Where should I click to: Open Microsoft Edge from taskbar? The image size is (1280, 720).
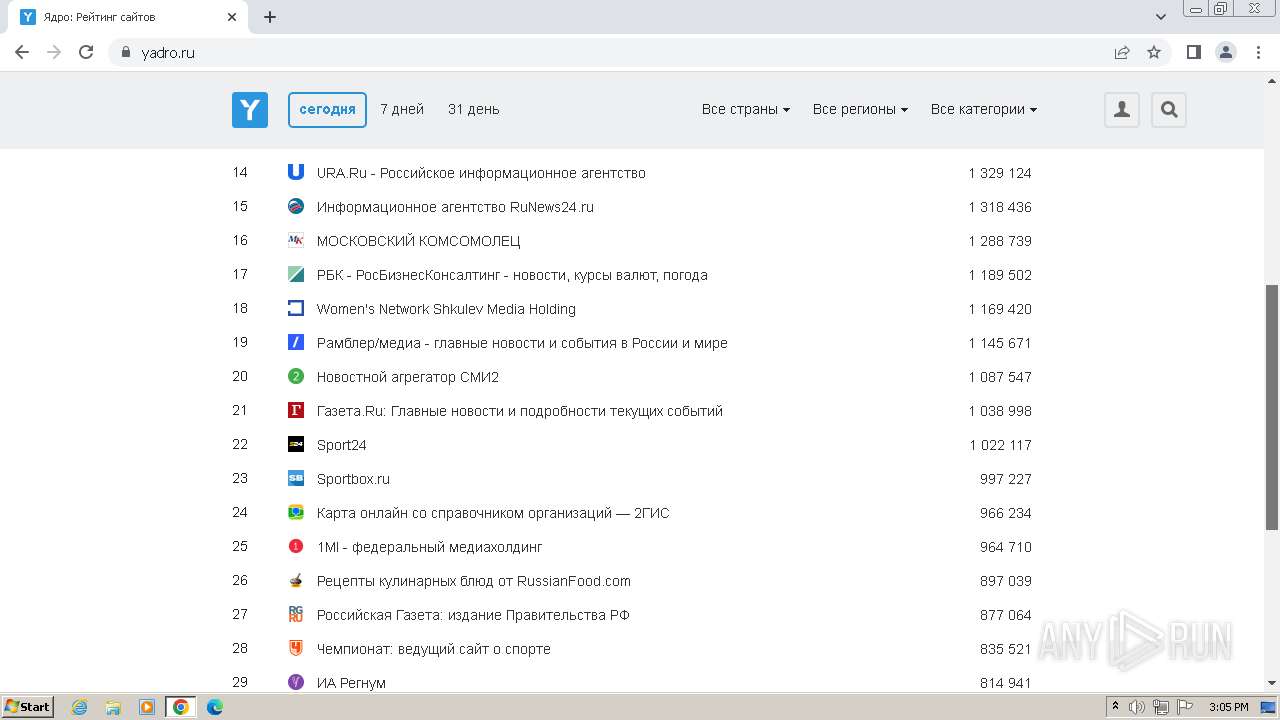click(x=214, y=707)
